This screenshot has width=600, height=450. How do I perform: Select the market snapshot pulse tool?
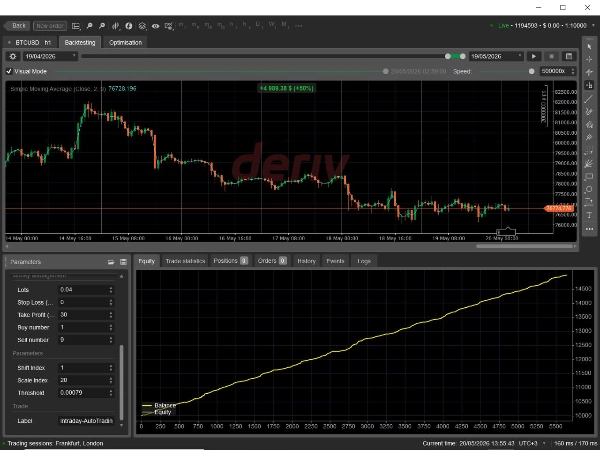click(589, 72)
